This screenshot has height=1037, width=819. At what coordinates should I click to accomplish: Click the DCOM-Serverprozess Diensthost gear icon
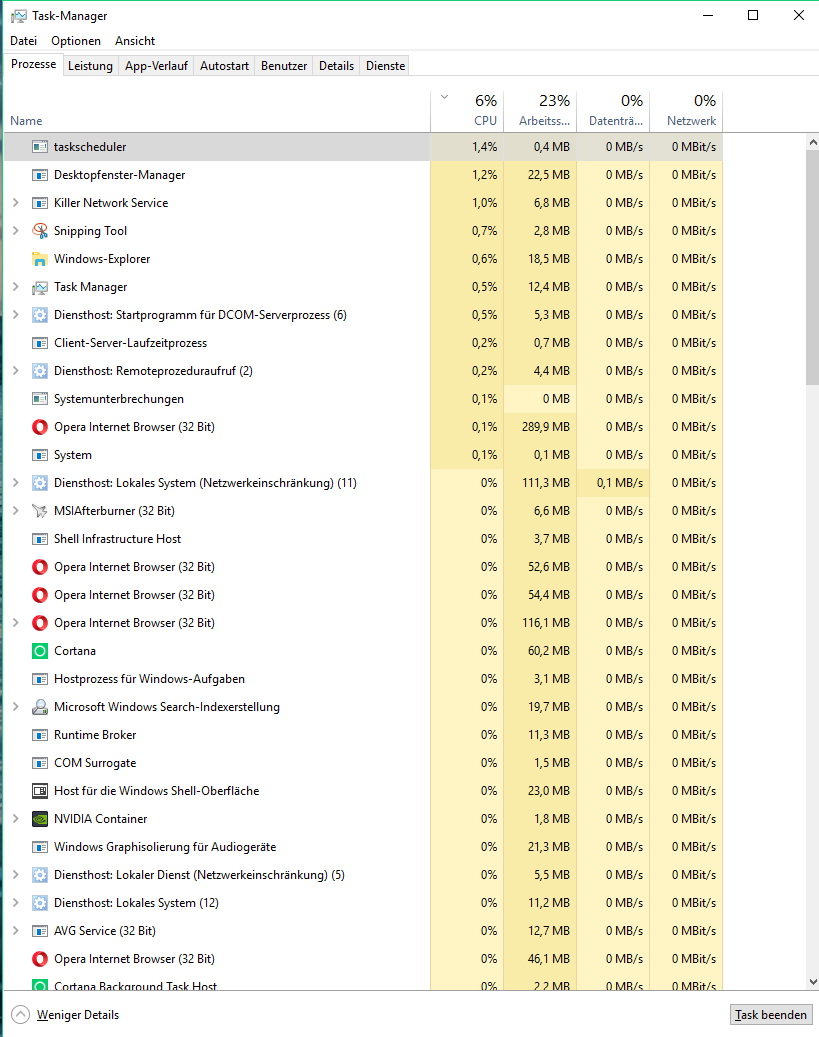[40, 315]
